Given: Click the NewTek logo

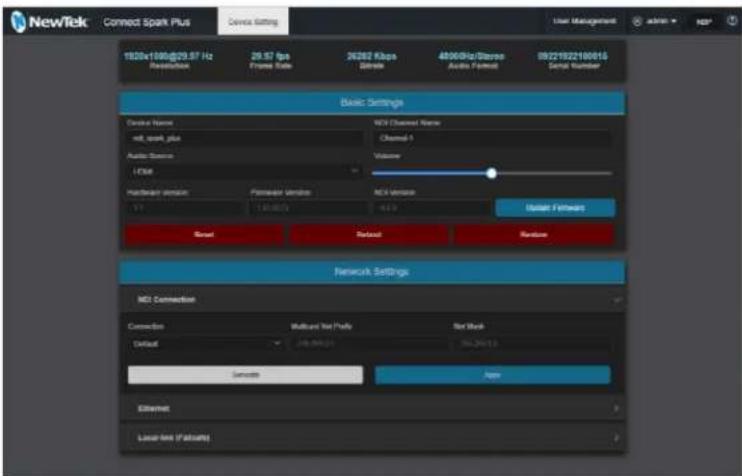Looking at the screenshot, I should 49,22.
